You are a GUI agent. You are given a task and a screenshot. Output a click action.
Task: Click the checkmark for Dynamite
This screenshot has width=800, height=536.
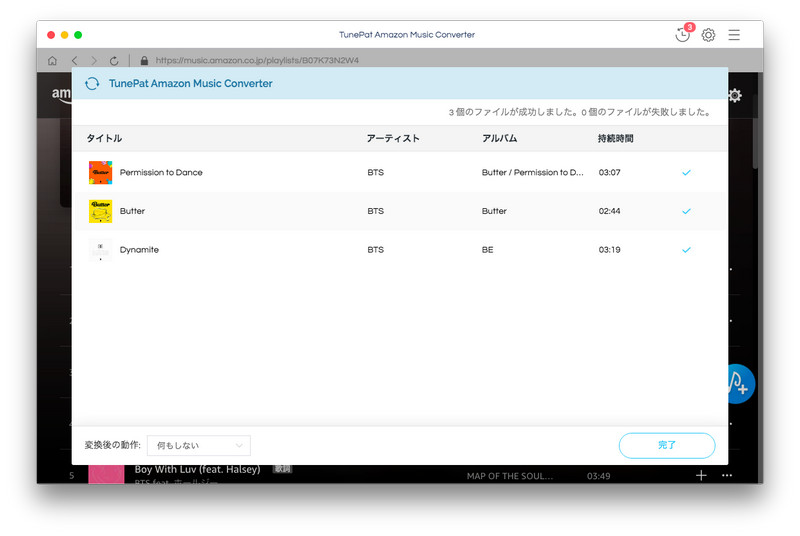686,250
